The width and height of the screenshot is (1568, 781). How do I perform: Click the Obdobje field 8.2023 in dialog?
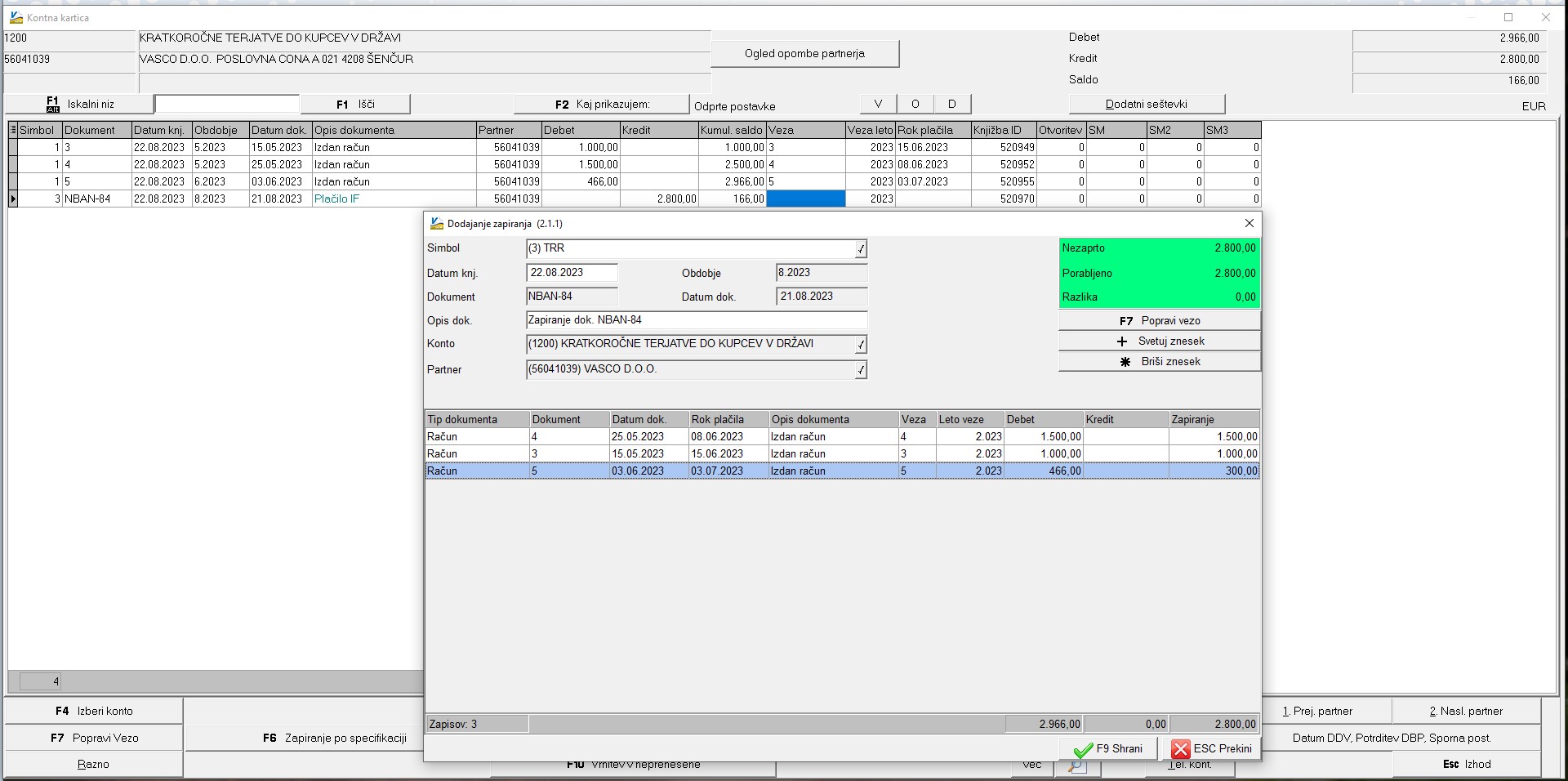822,273
